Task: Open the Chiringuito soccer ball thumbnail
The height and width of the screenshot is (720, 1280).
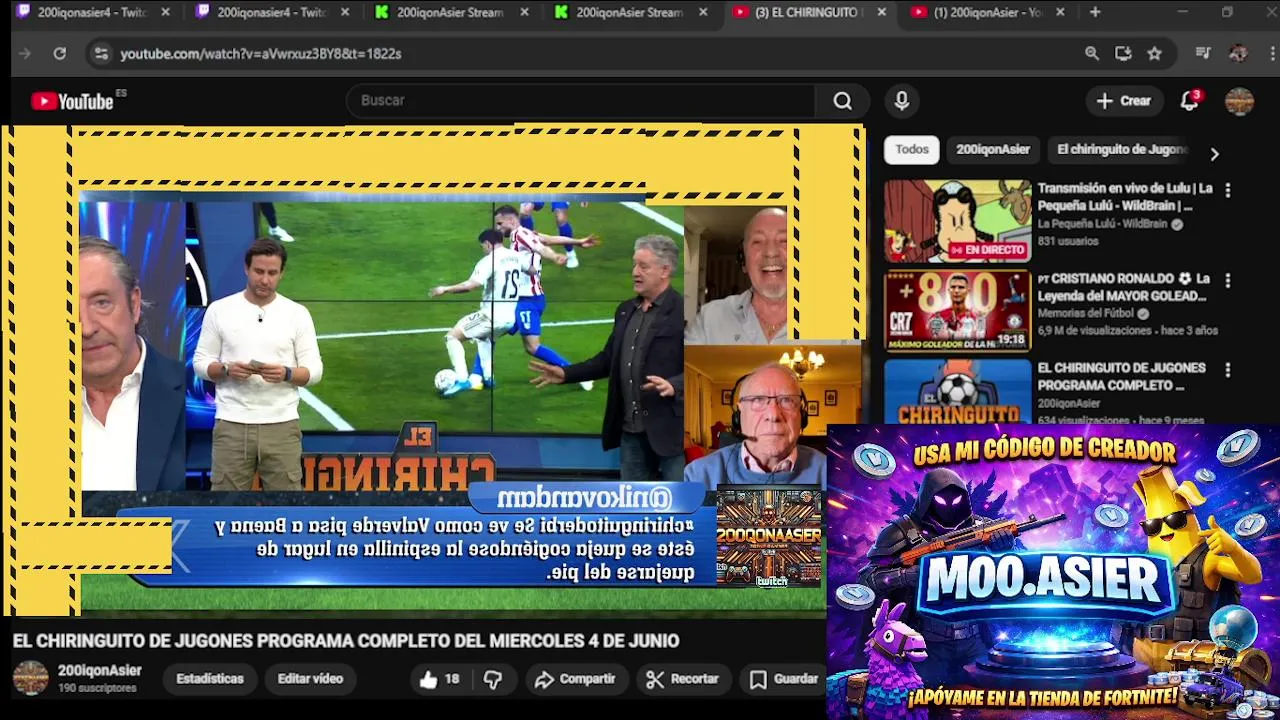Action: (x=957, y=392)
